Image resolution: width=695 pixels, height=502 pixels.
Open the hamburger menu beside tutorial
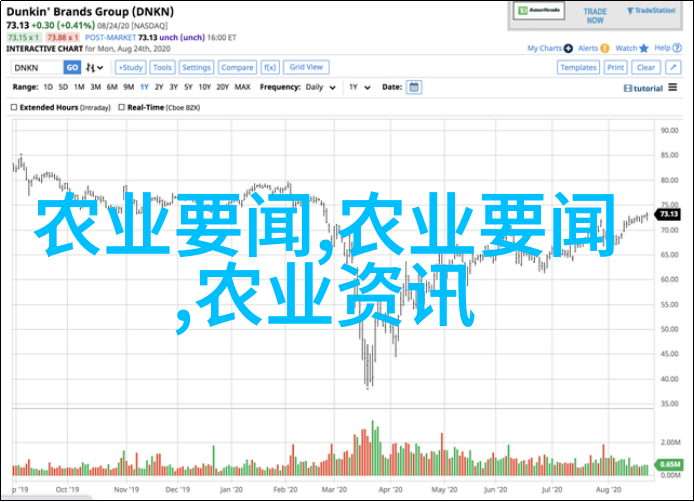click(x=673, y=87)
